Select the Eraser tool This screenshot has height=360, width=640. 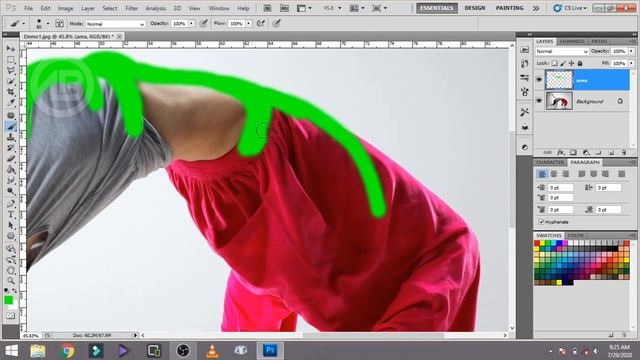[11, 158]
